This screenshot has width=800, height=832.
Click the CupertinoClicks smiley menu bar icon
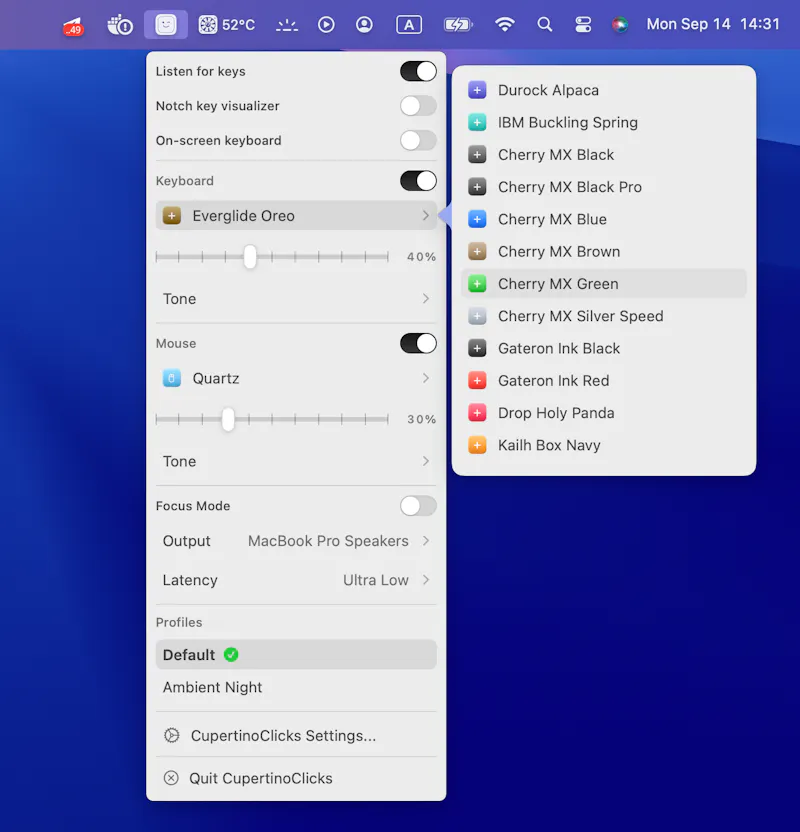(x=166, y=24)
